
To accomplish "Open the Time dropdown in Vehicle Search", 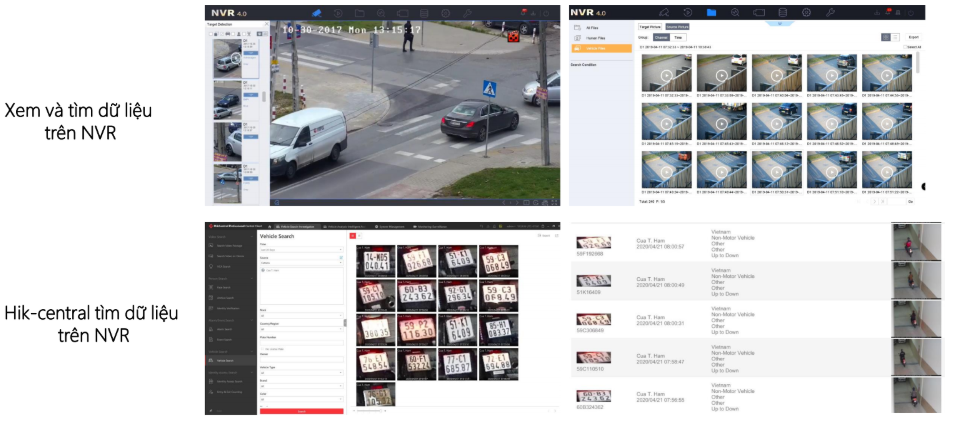I will 301,250.
